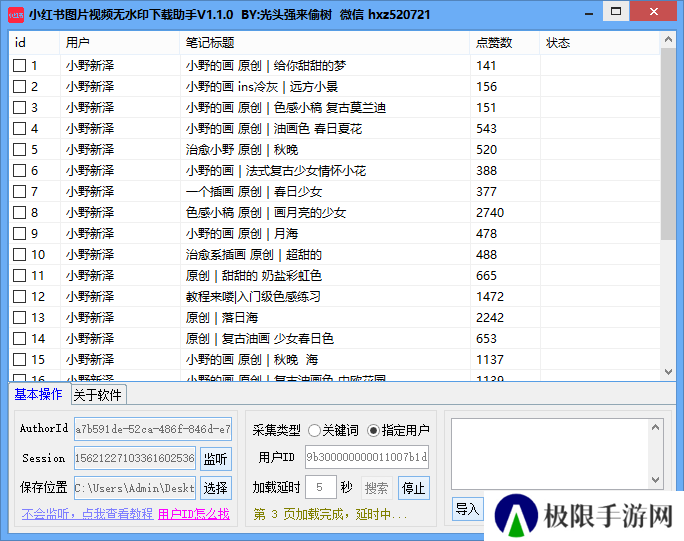Click the like count 1472
The height and width of the screenshot is (541, 684).
point(490,297)
